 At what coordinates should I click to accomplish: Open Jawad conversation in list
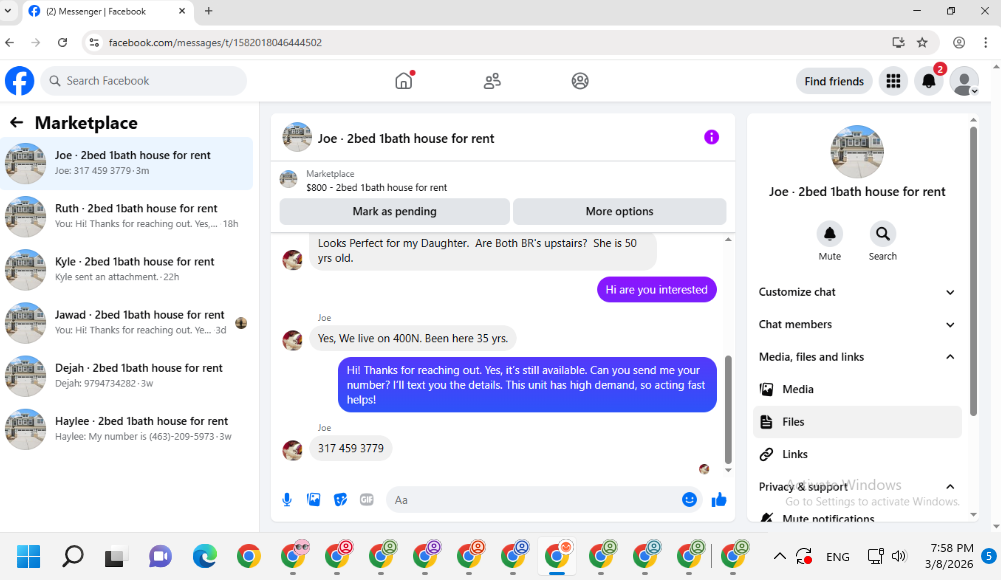[x=126, y=322]
